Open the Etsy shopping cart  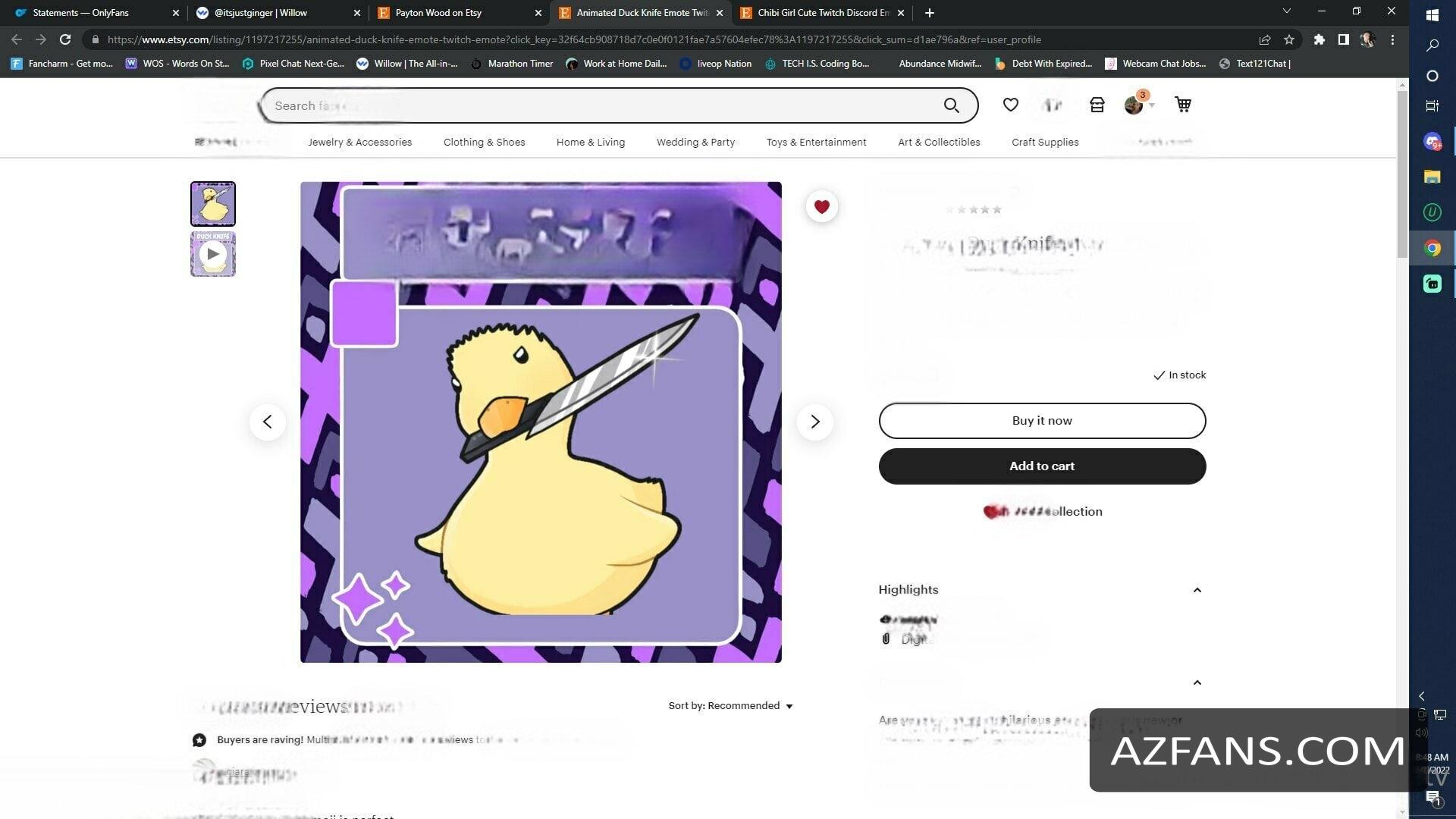coord(1183,105)
